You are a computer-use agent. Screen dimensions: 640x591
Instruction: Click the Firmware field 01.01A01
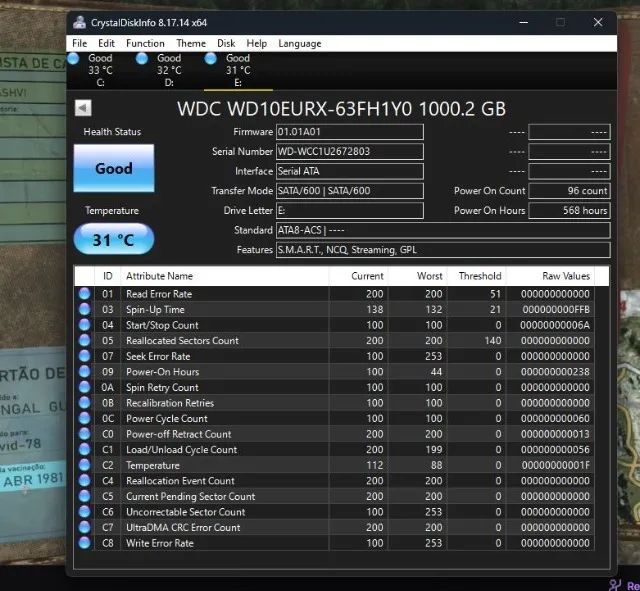point(350,132)
